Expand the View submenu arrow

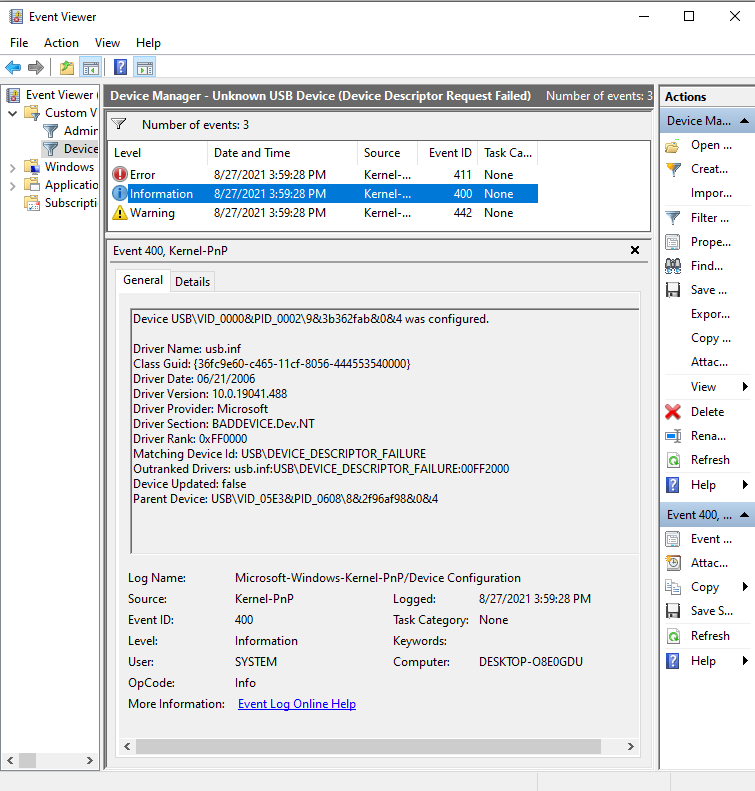[745, 387]
